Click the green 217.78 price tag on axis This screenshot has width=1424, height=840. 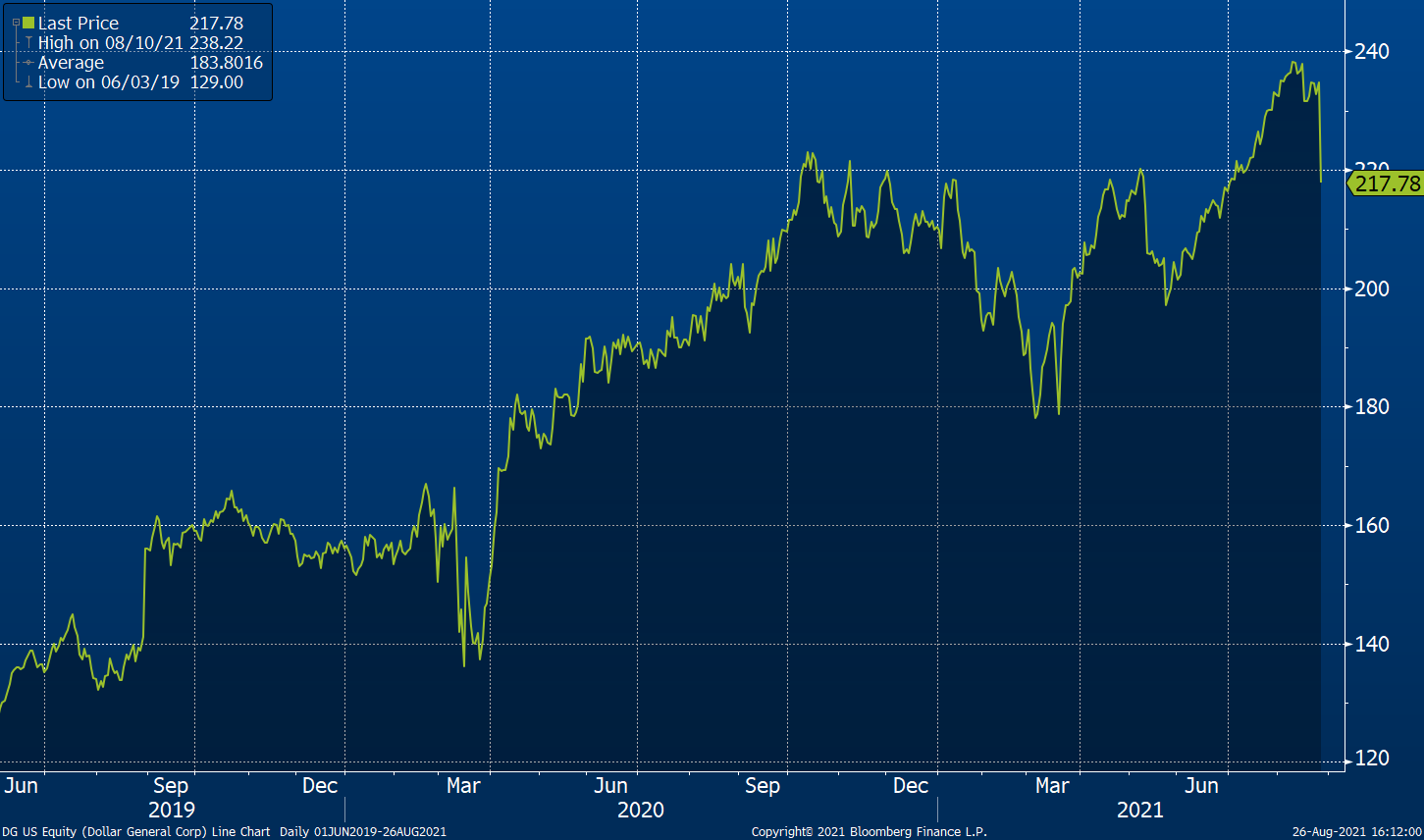click(1385, 183)
